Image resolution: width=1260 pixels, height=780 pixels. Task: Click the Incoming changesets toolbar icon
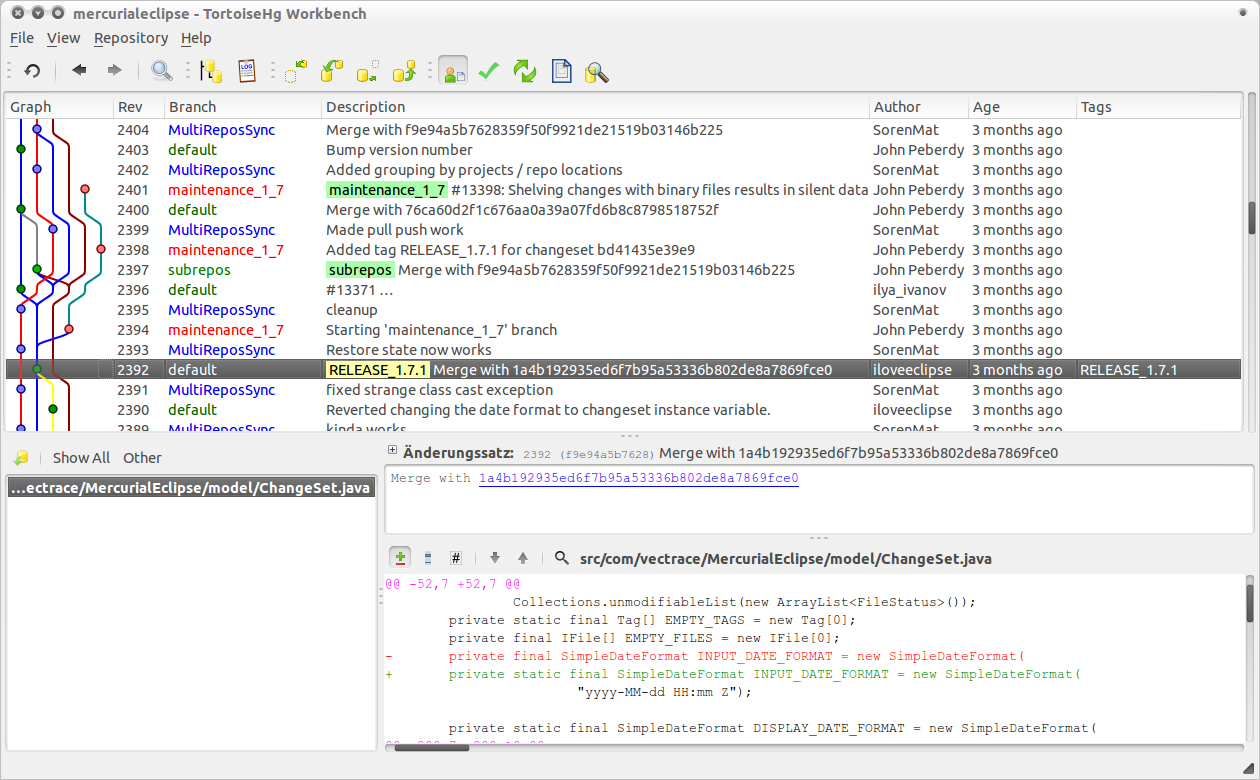(x=296, y=71)
